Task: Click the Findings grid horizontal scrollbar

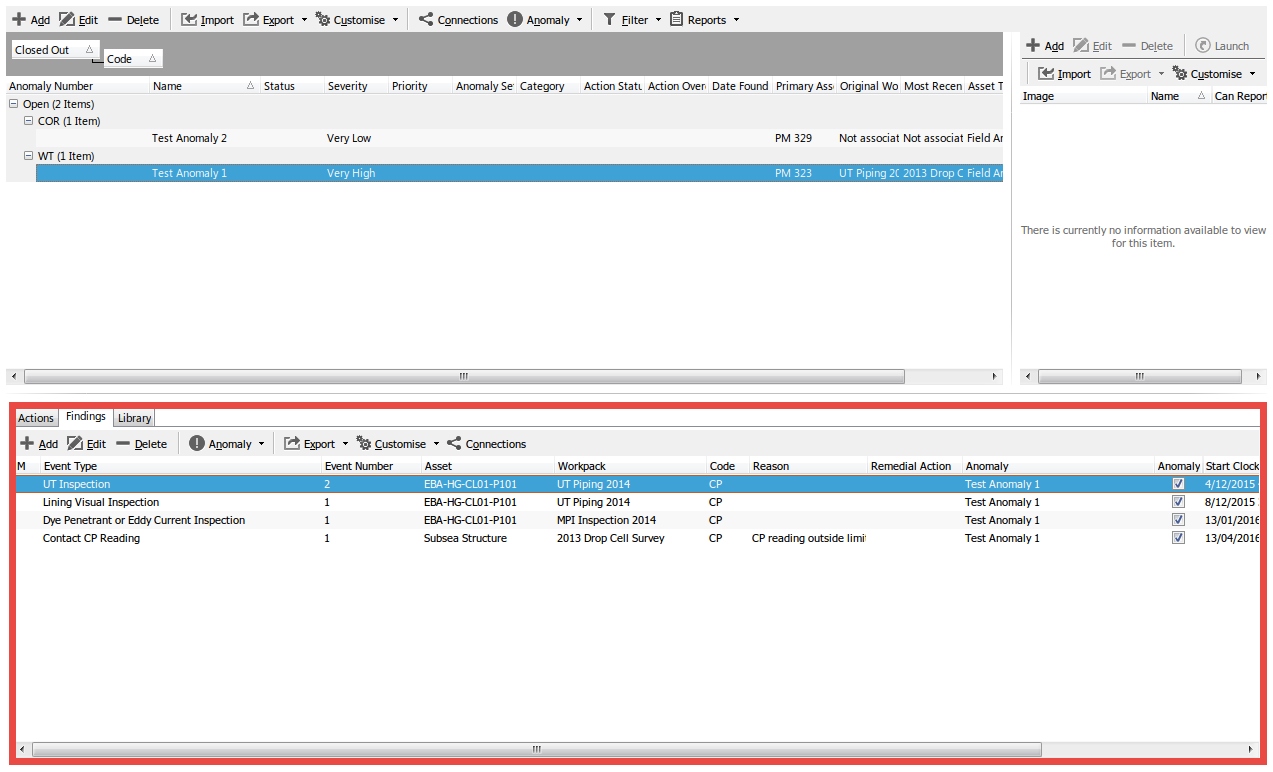Action: point(536,749)
